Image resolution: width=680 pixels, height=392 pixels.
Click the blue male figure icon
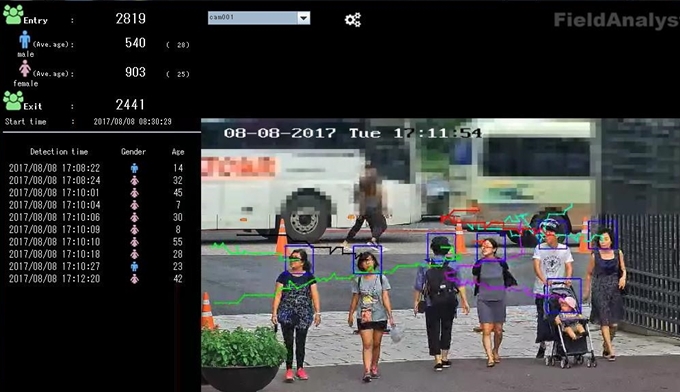click(25, 39)
